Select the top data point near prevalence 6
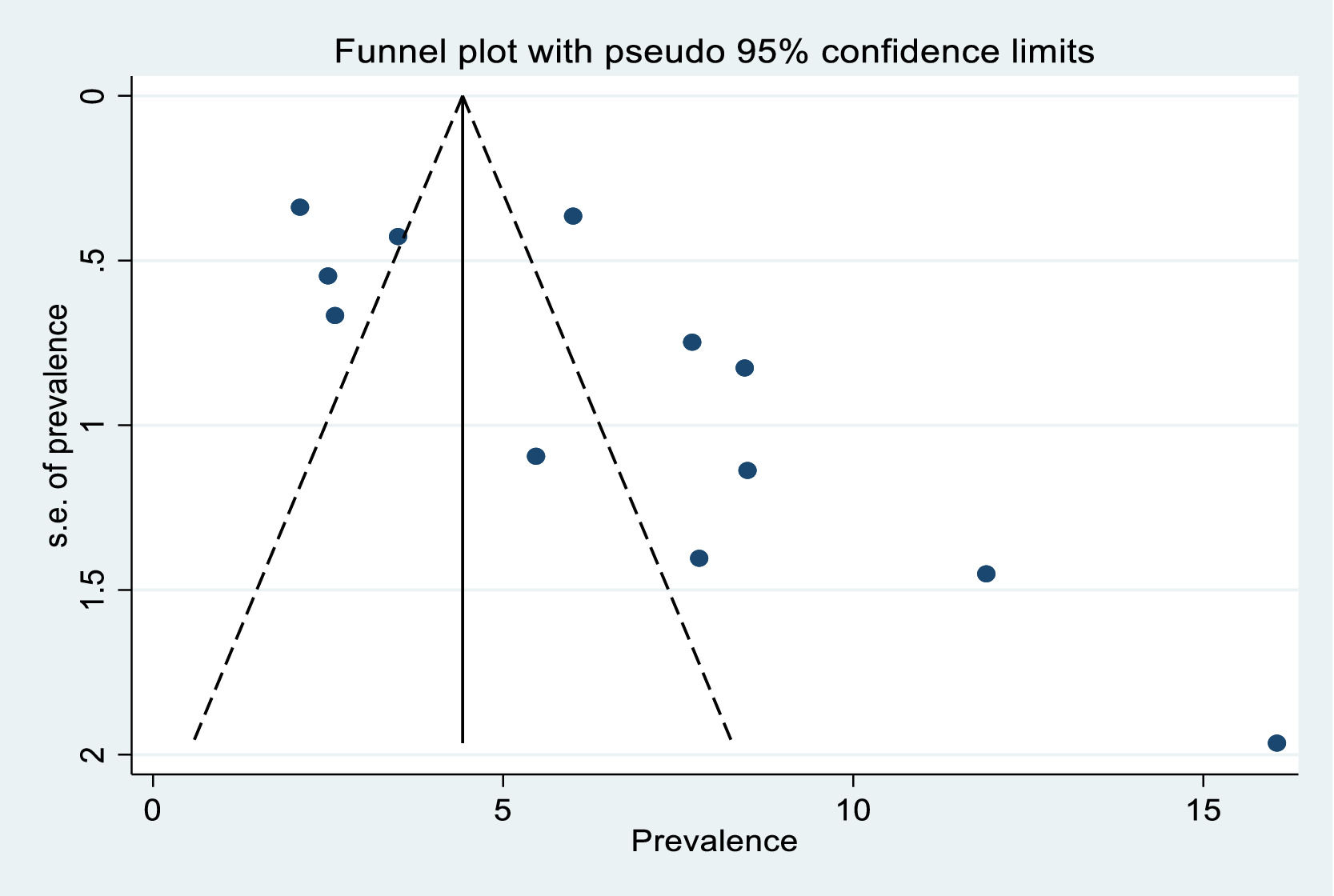This screenshot has width=1334, height=896. pyautogui.click(x=573, y=216)
